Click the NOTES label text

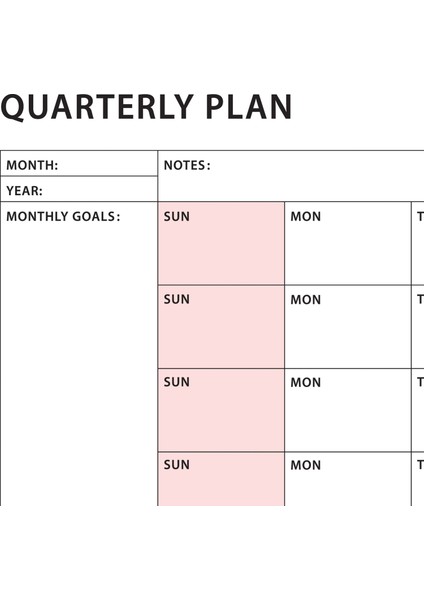pos(187,165)
